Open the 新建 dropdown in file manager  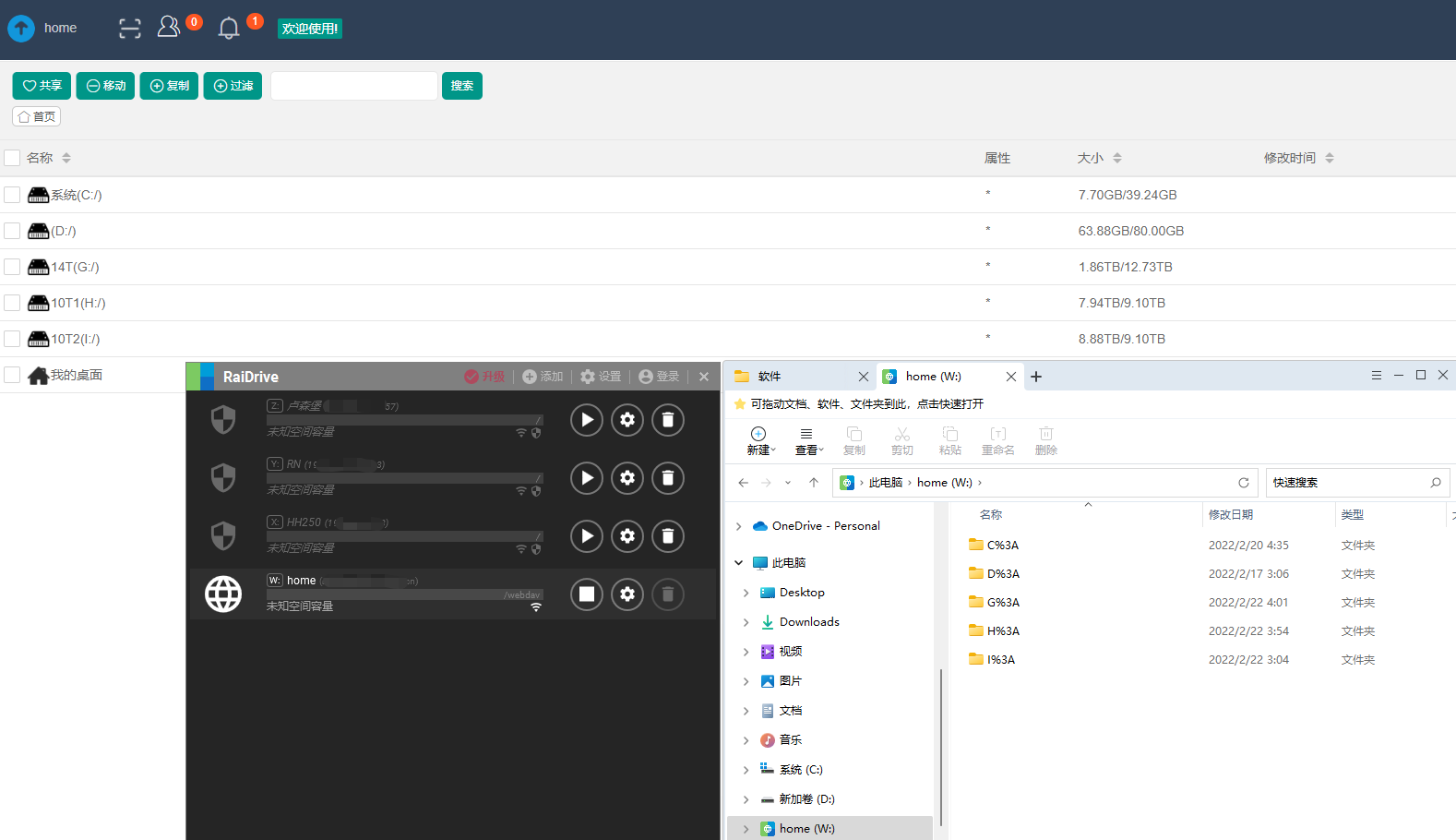760,441
